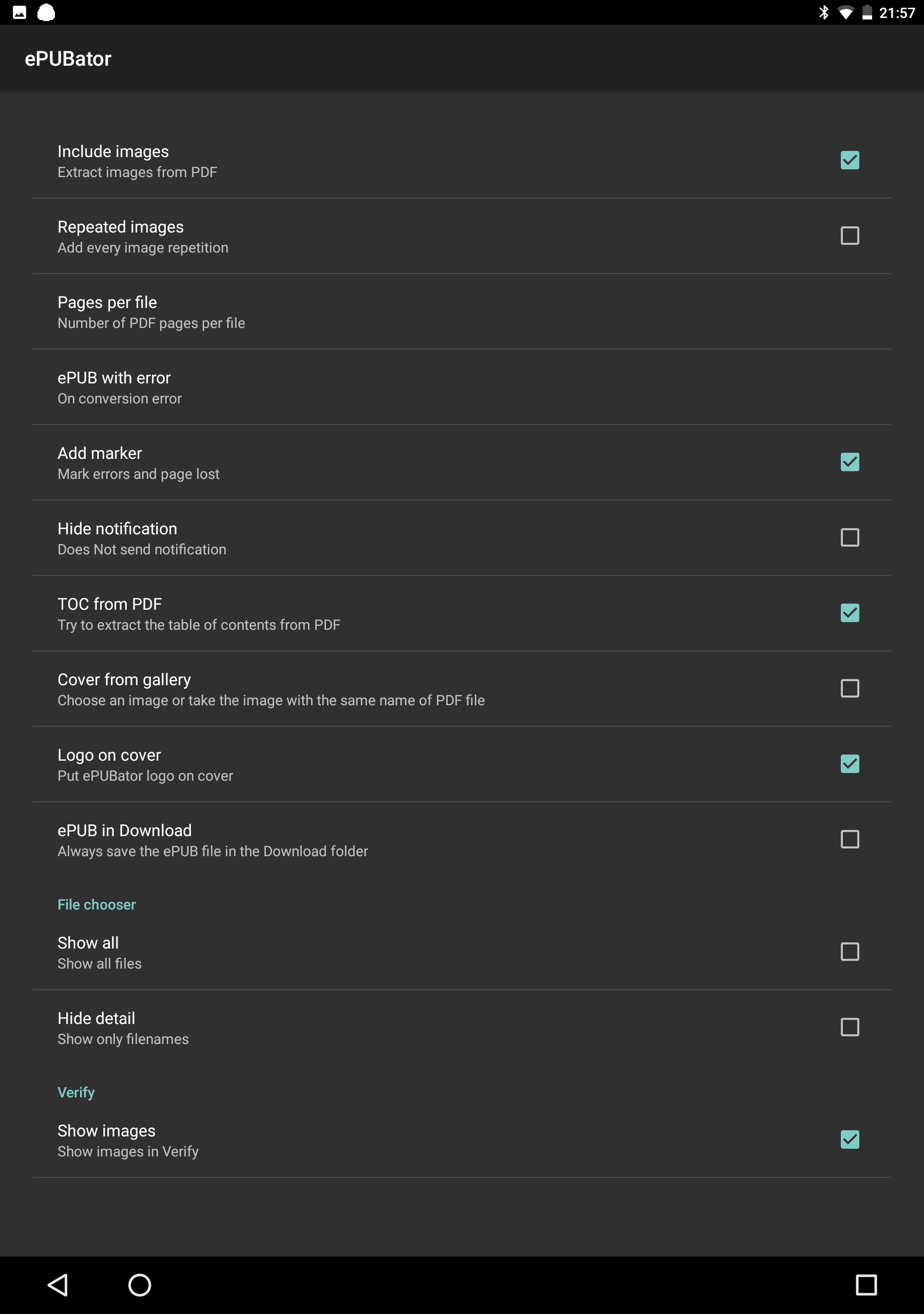Uncheck the Include images checkbox
924x1314 pixels.
pos(850,160)
